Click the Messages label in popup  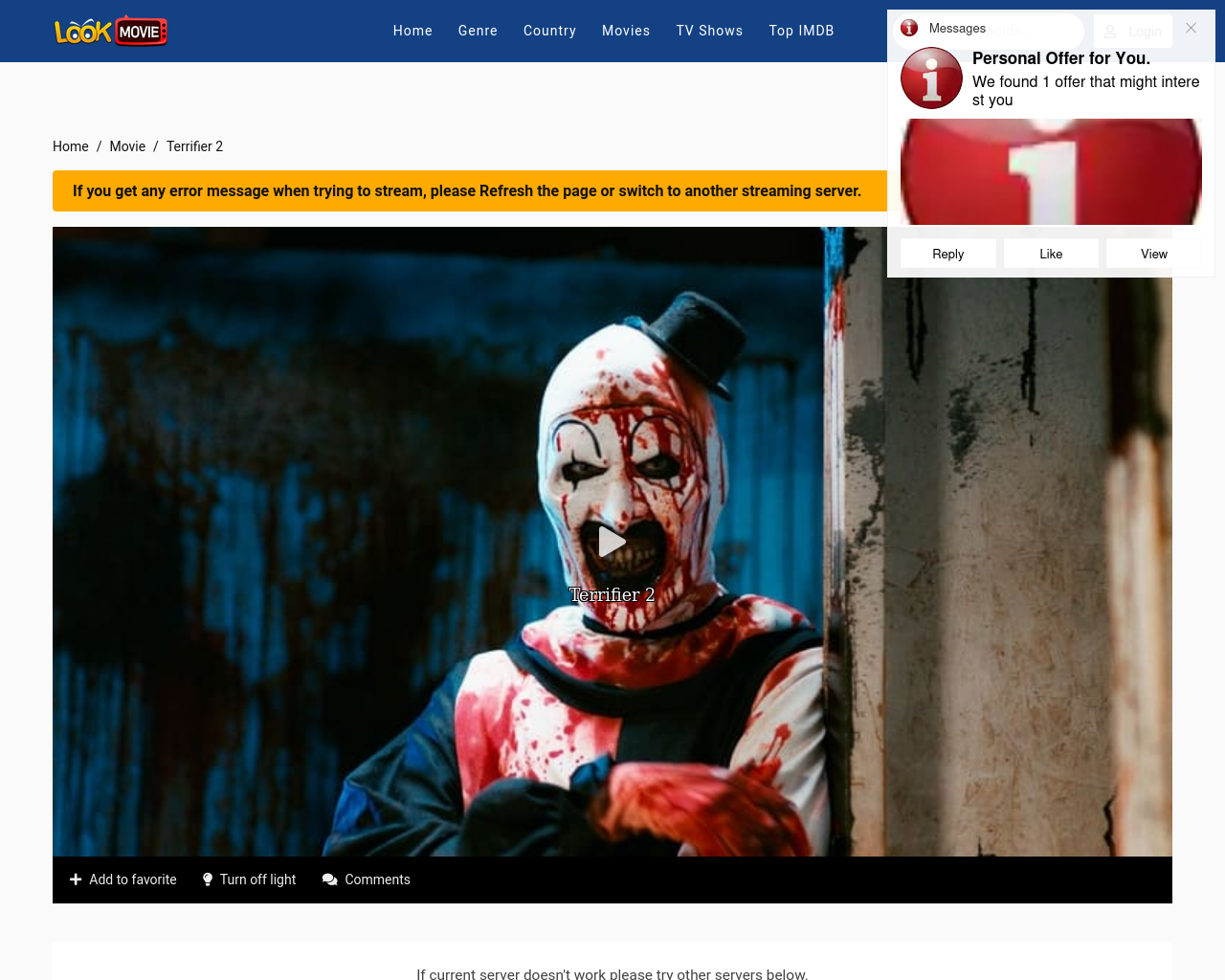click(957, 28)
